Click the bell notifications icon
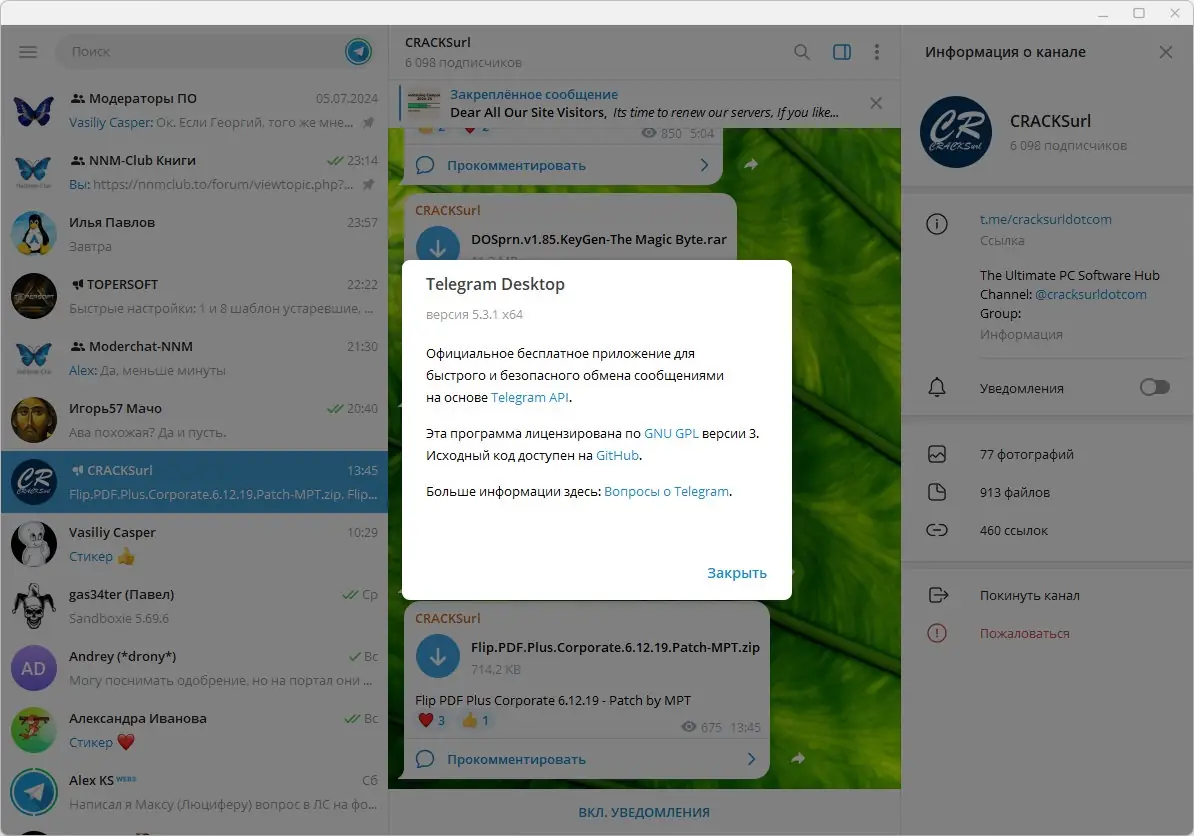 tap(937, 388)
